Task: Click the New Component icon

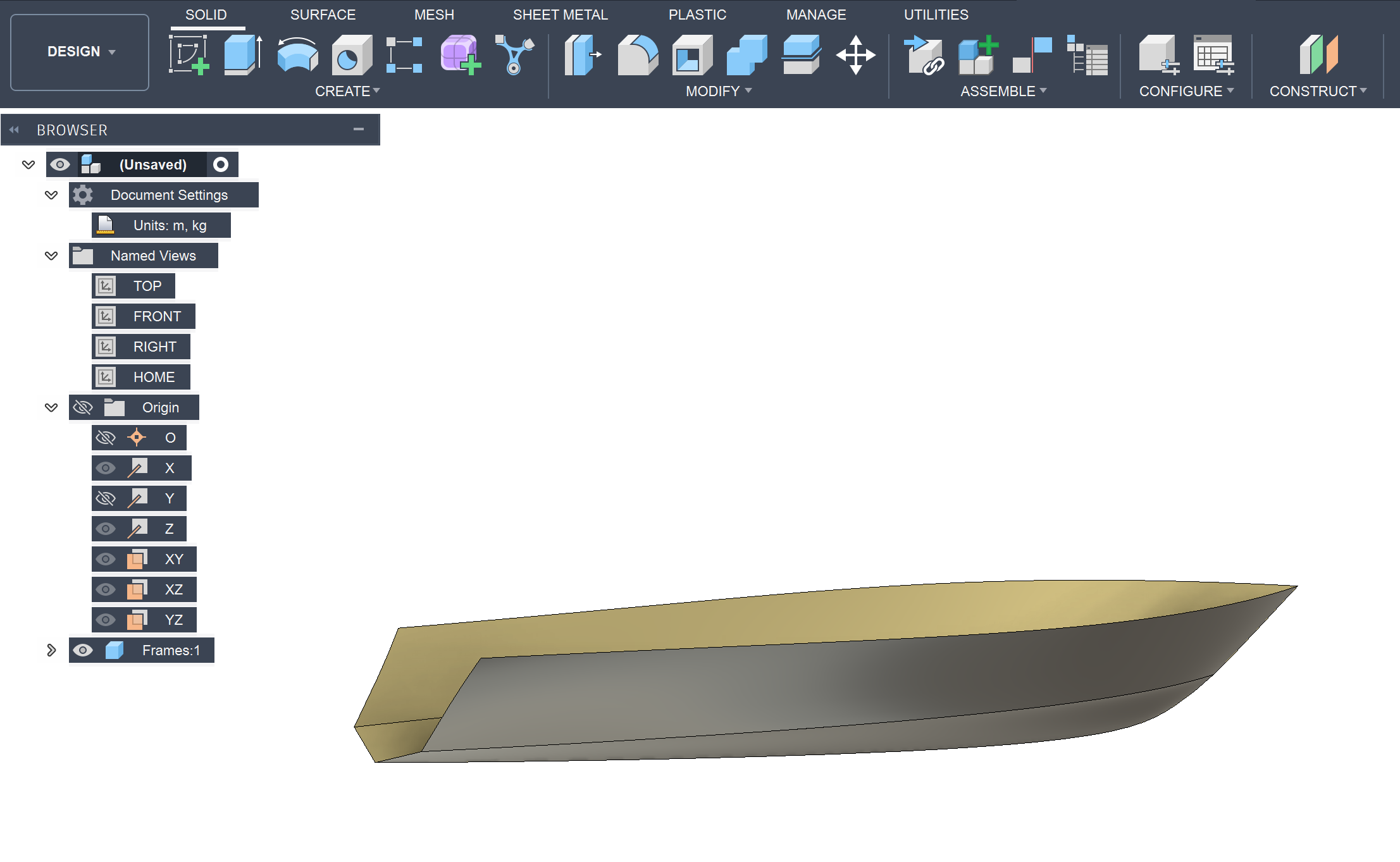Action: [x=977, y=55]
